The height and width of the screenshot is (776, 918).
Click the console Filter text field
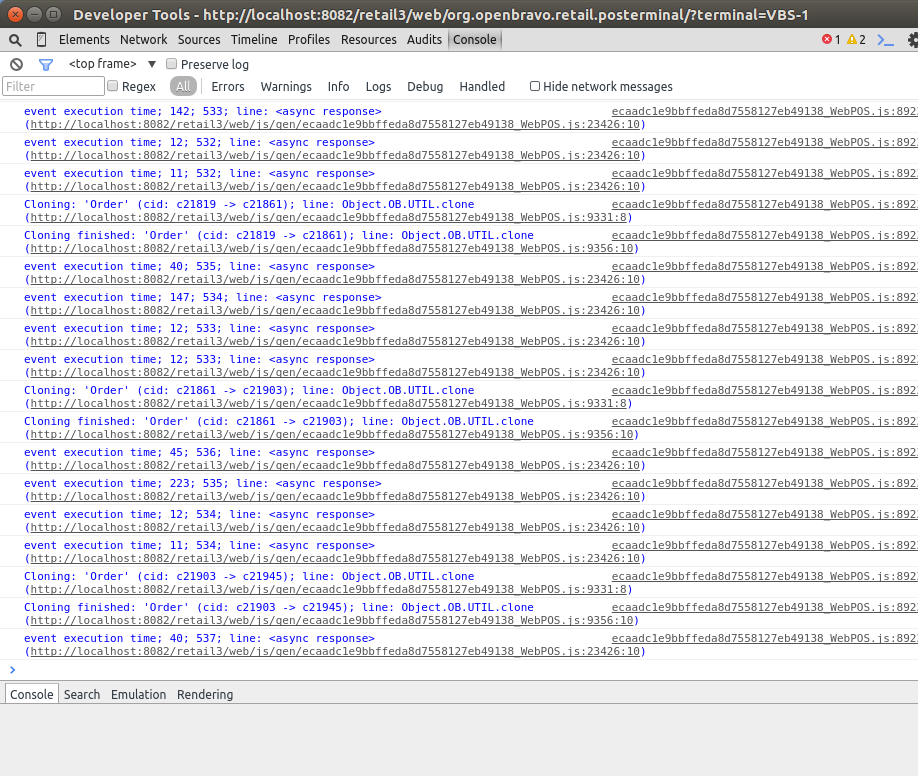coord(53,87)
